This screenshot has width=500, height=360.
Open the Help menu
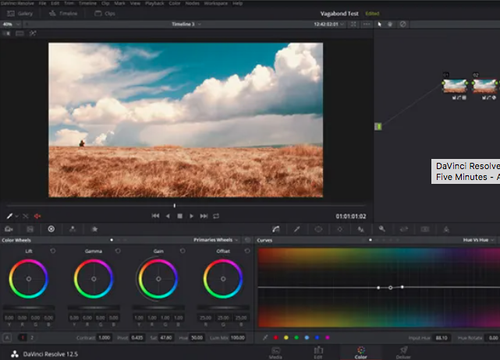click(238, 3)
